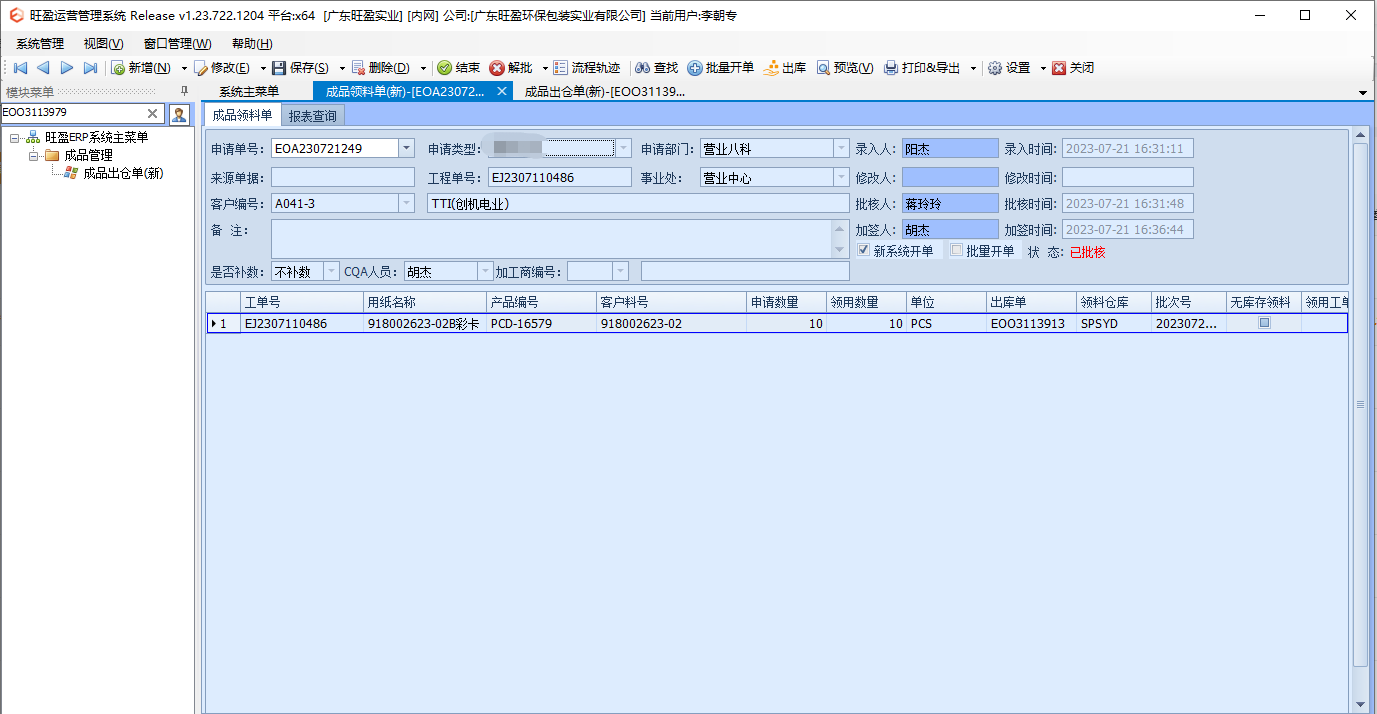Select the 成品领料单 inner tab
1377x714 pixels.
(242, 115)
